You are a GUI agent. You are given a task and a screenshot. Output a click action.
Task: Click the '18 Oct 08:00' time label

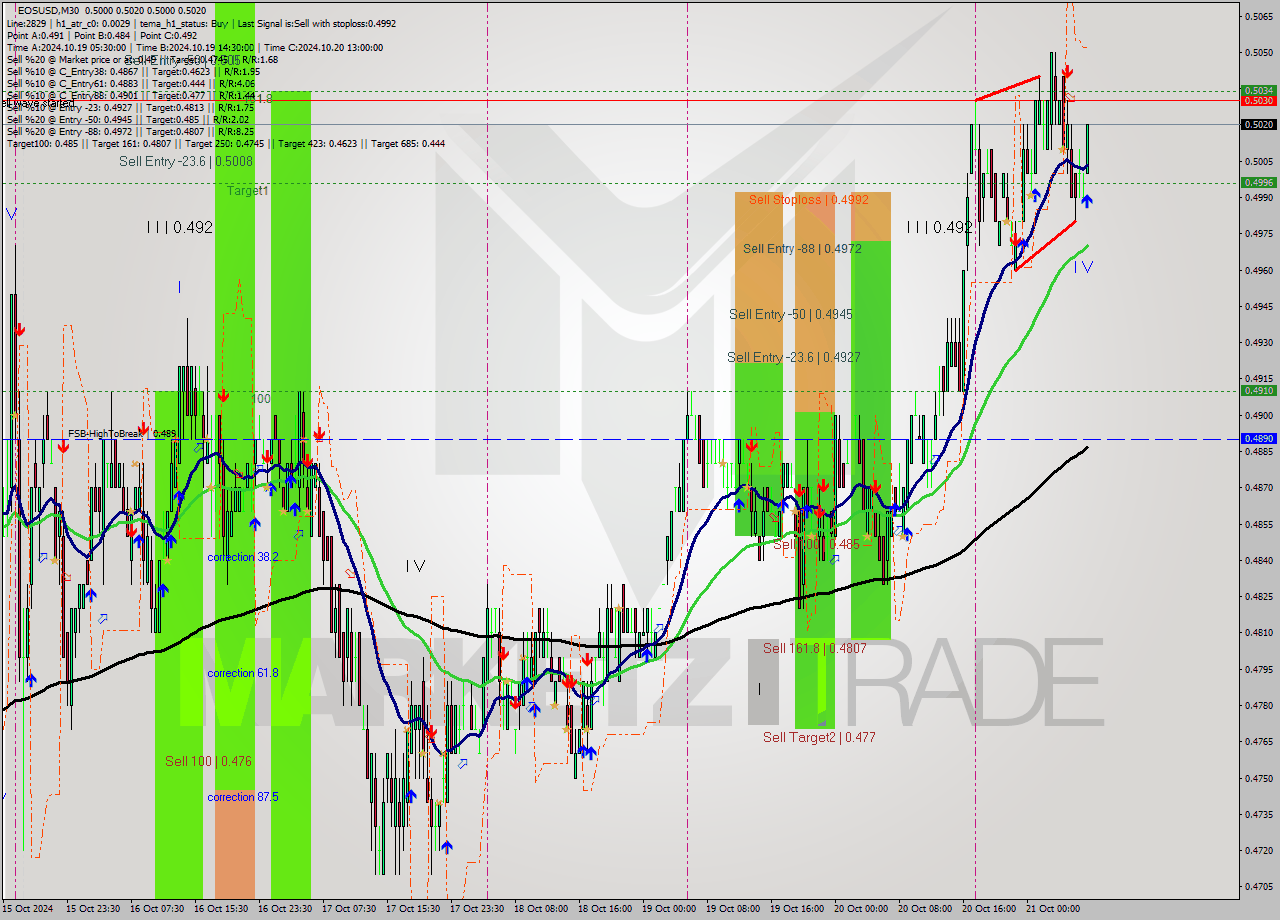(542, 909)
